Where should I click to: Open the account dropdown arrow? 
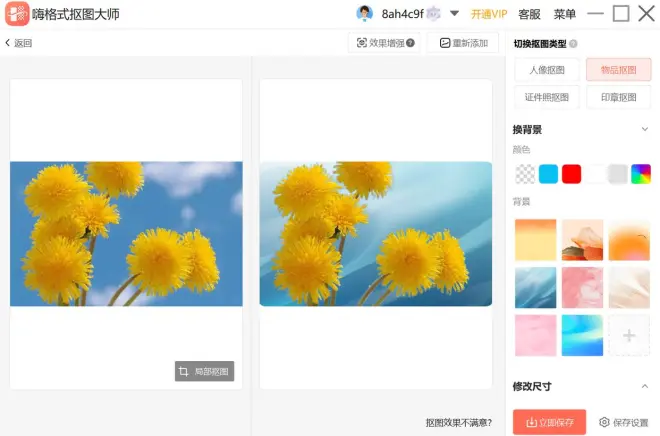[x=454, y=14]
